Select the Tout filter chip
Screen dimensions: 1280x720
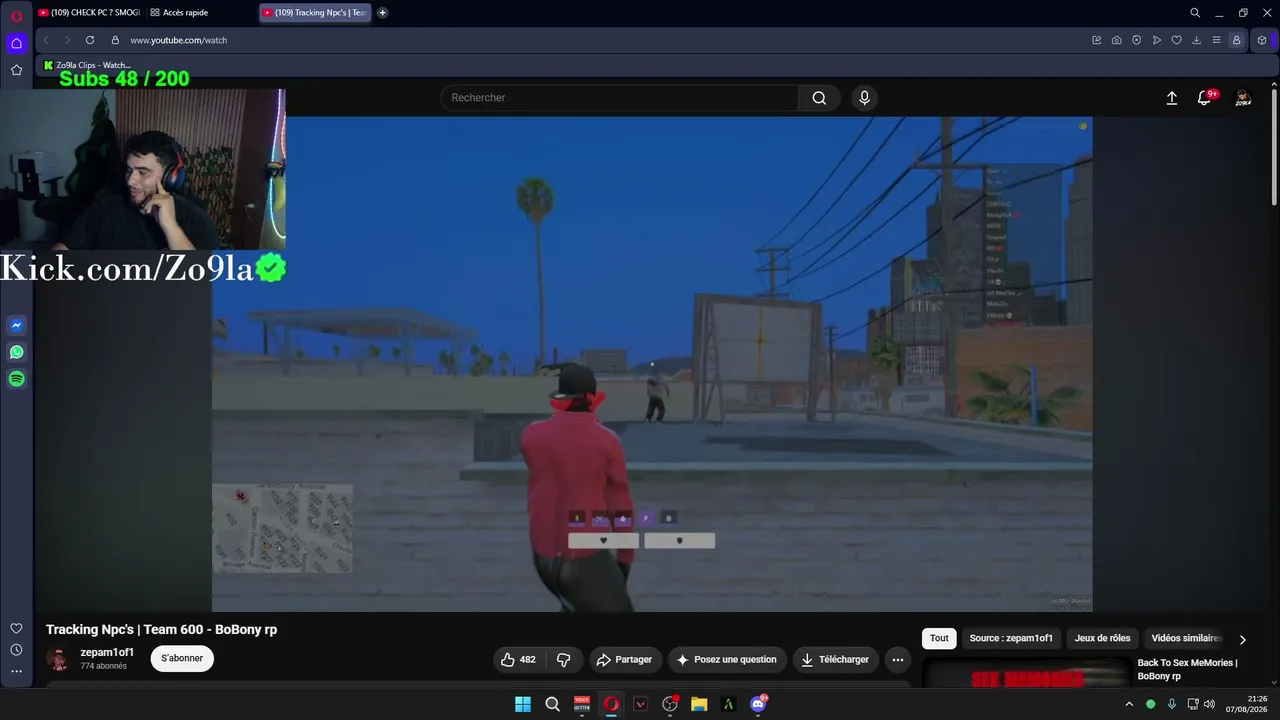[x=939, y=638]
